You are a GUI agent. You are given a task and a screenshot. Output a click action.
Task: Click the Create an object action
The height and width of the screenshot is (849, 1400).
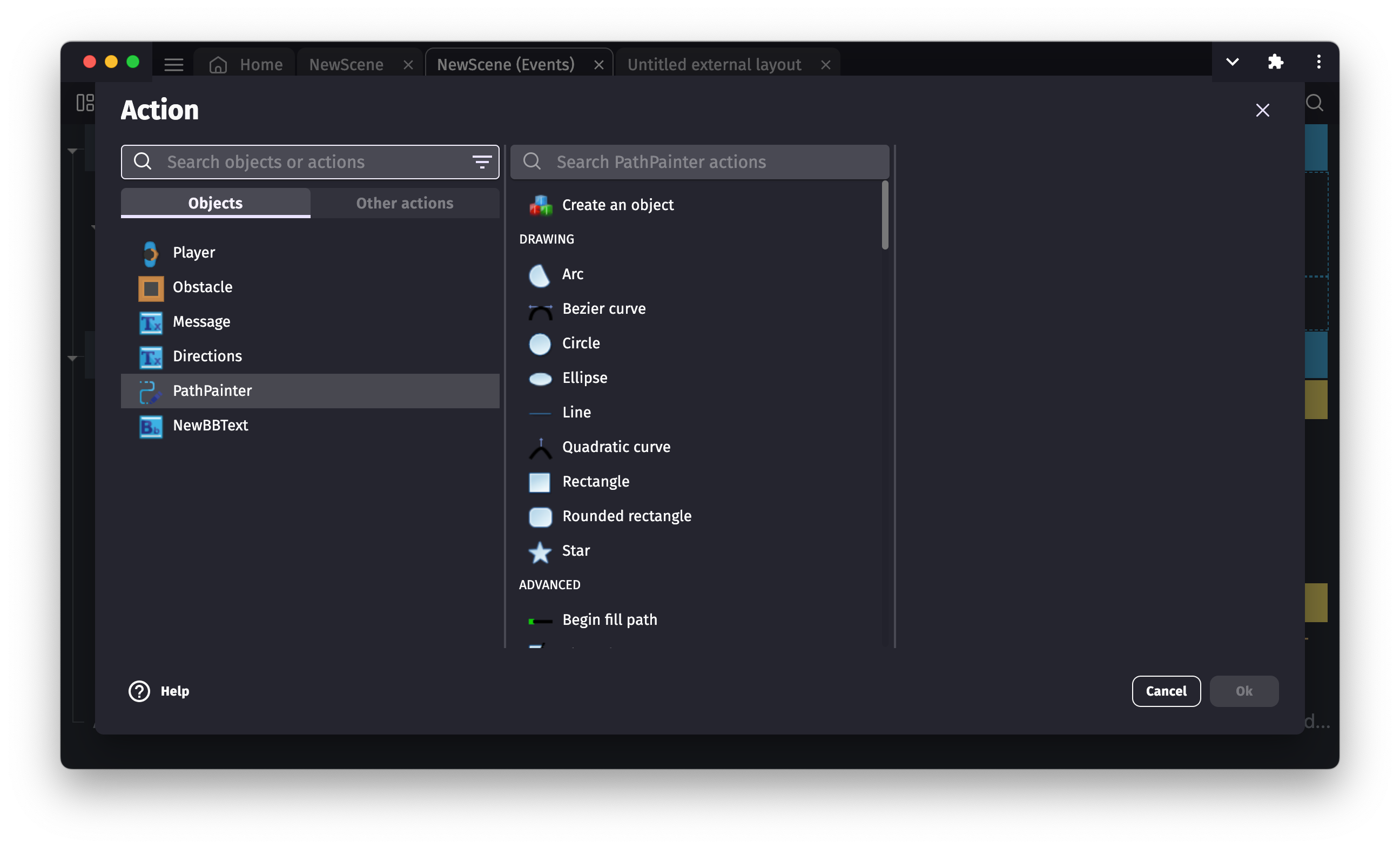click(x=617, y=205)
